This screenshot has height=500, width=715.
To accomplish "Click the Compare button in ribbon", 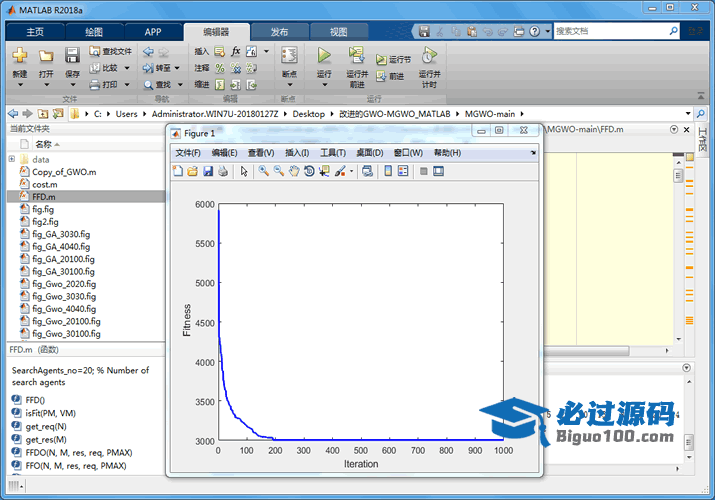I will (x=109, y=68).
